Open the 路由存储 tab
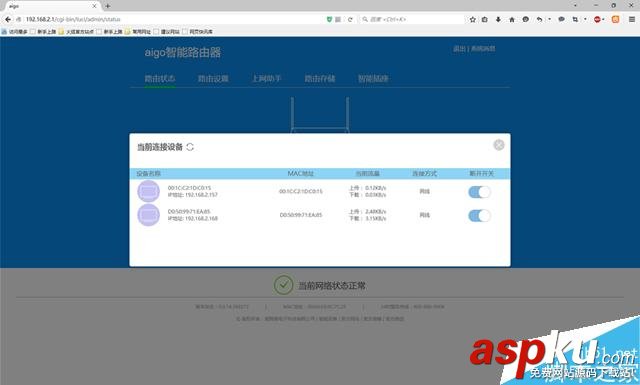 (x=320, y=78)
